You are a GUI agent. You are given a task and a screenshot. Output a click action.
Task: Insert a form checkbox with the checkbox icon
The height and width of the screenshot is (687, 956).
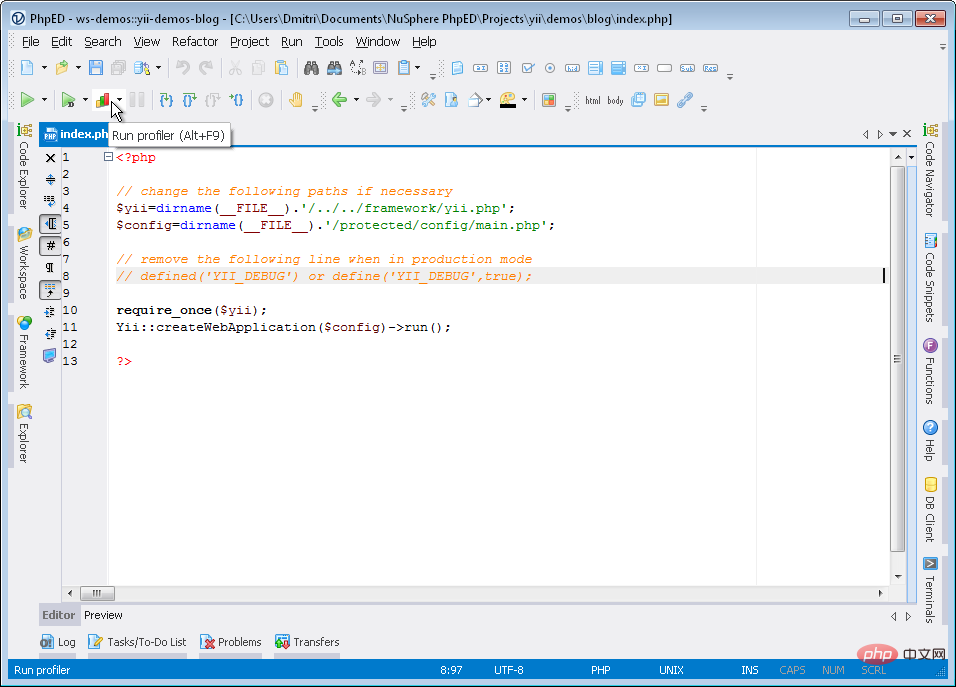coord(528,68)
